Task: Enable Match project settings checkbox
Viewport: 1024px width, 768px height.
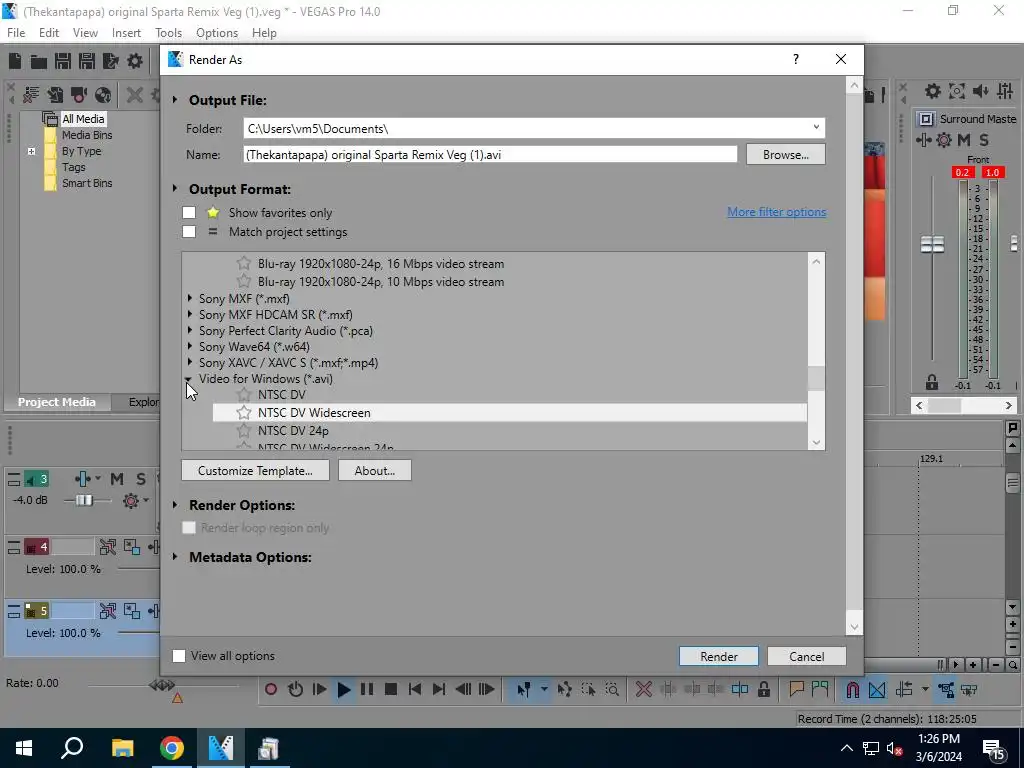Action: (189, 231)
